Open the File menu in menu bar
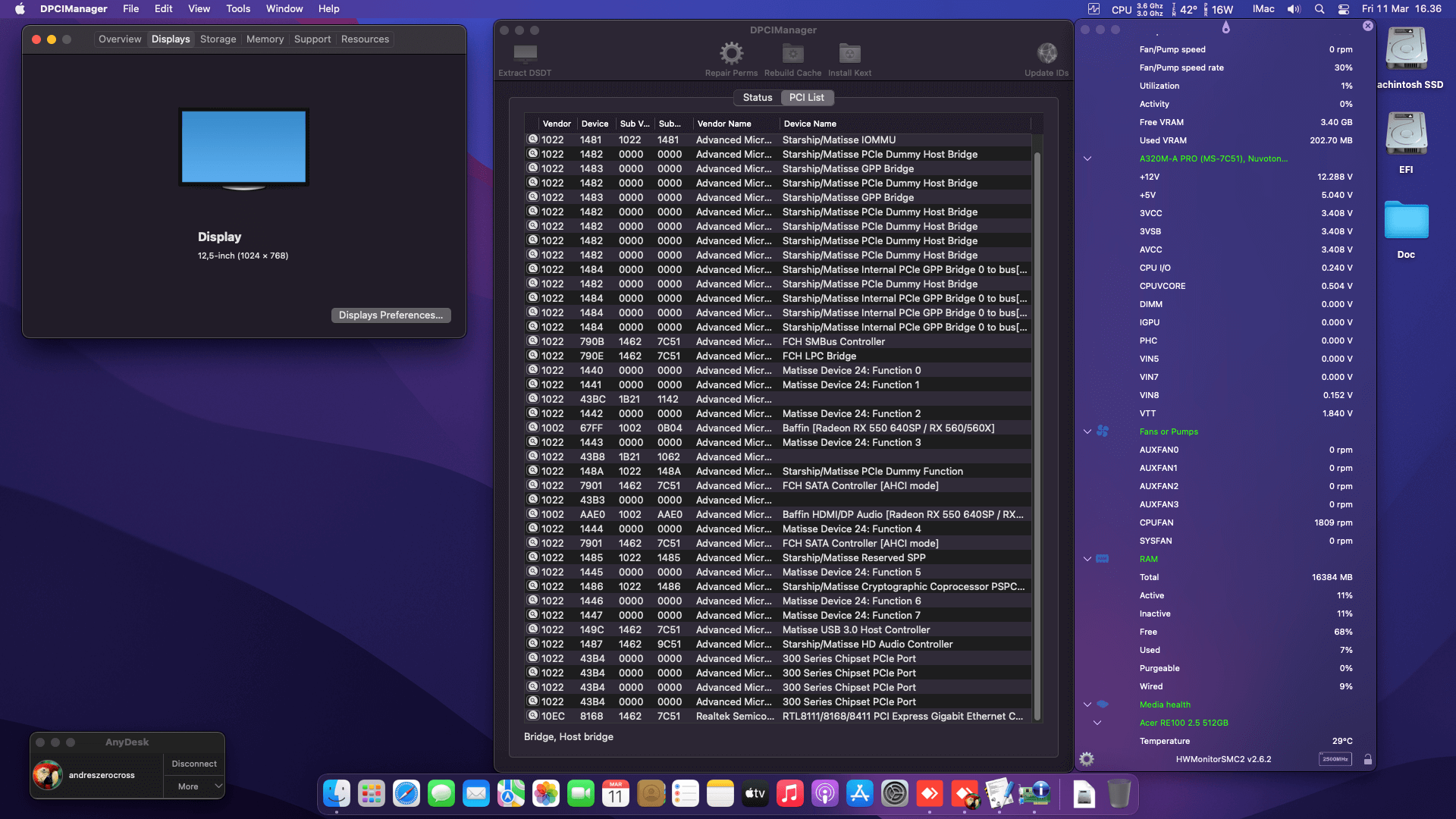Viewport: 1456px width, 819px height. tap(130, 9)
